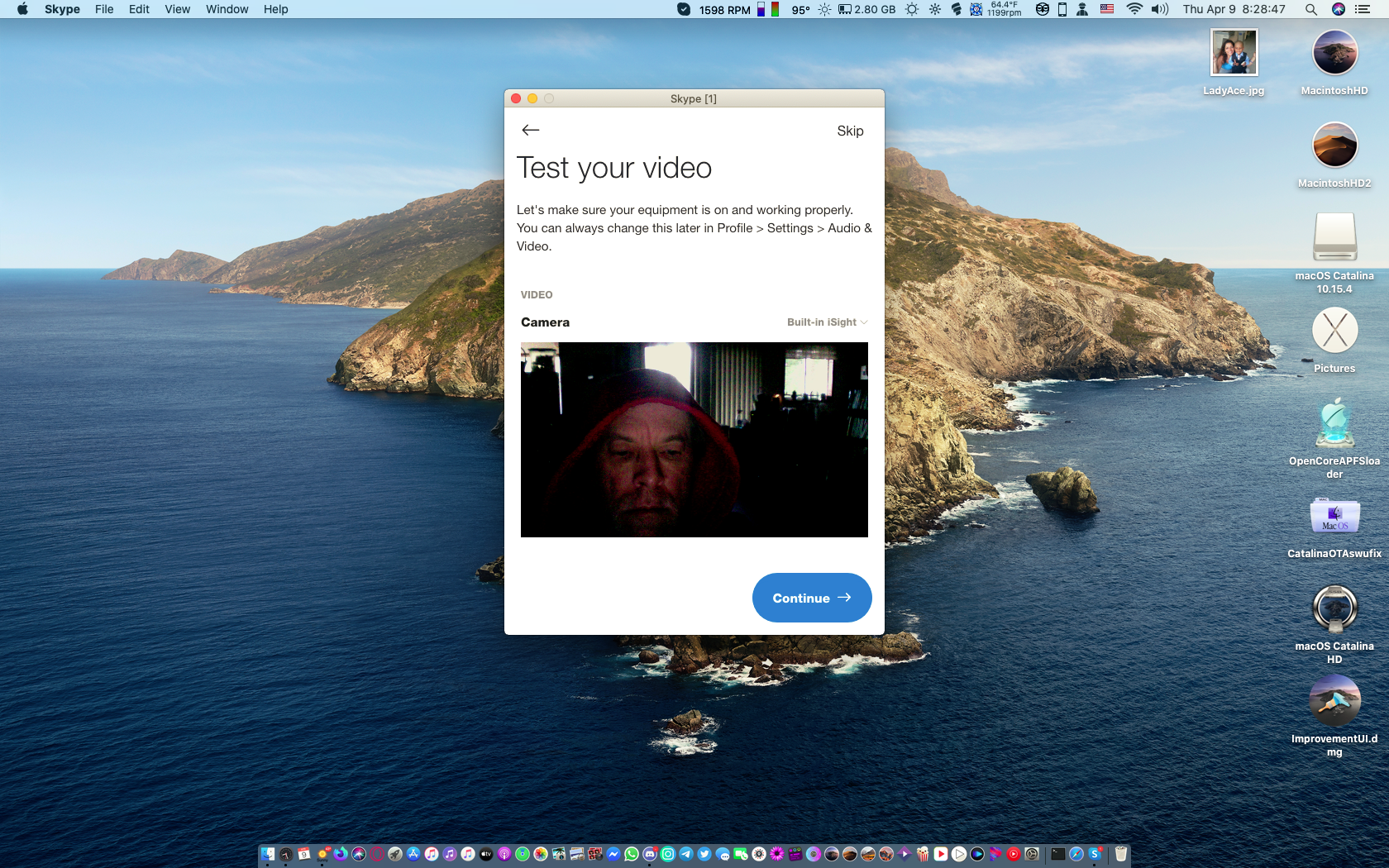Click the US flag input source icon
Screen dimensions: 1389x868
coord(1107,9)
